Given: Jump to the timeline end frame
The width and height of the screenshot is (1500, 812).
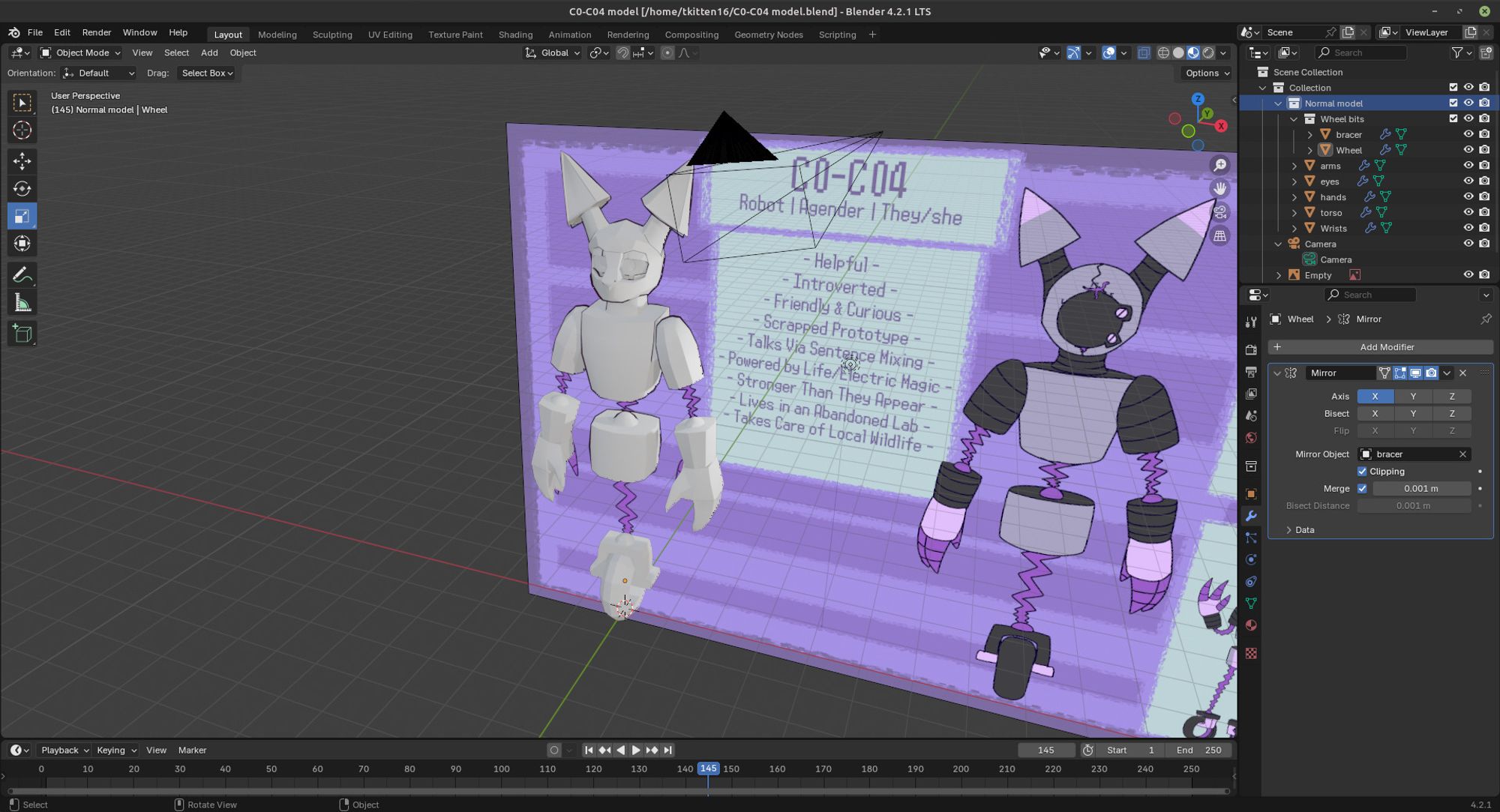Looking at the screenshot, I should (x=667, y=751).
